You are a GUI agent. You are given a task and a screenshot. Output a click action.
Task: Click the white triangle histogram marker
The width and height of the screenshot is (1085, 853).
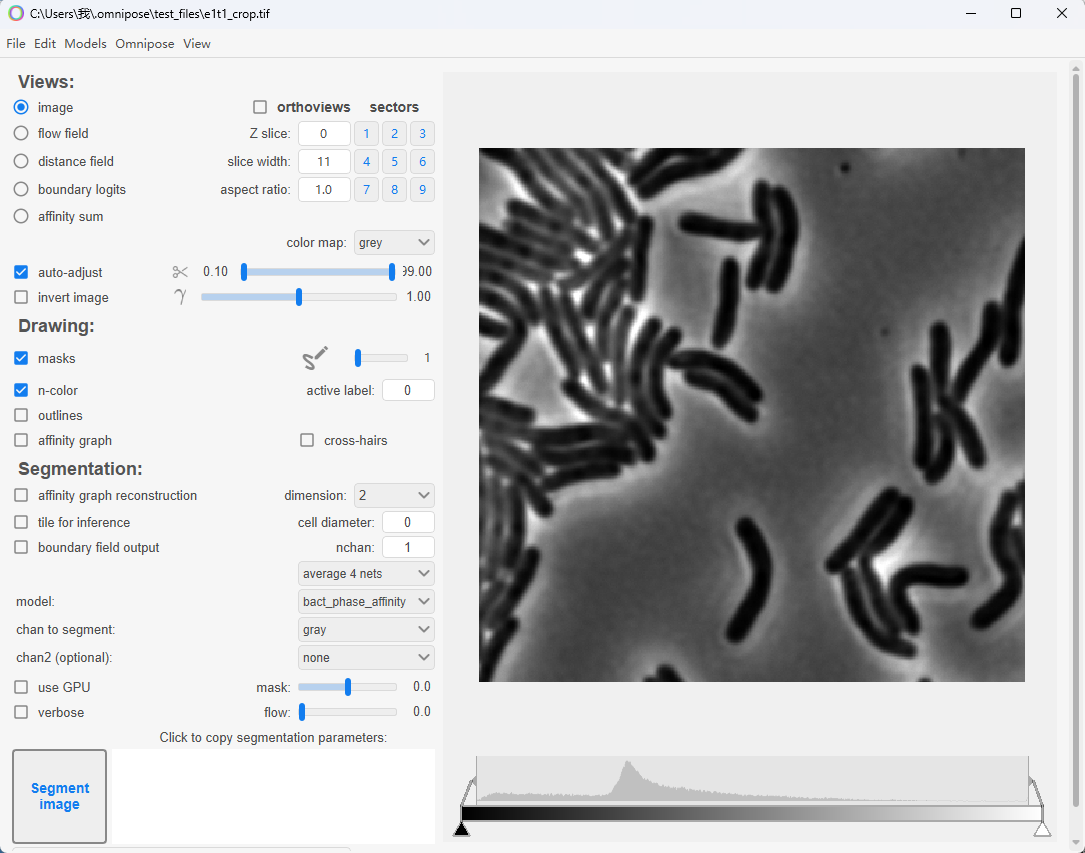[1041, 828]
